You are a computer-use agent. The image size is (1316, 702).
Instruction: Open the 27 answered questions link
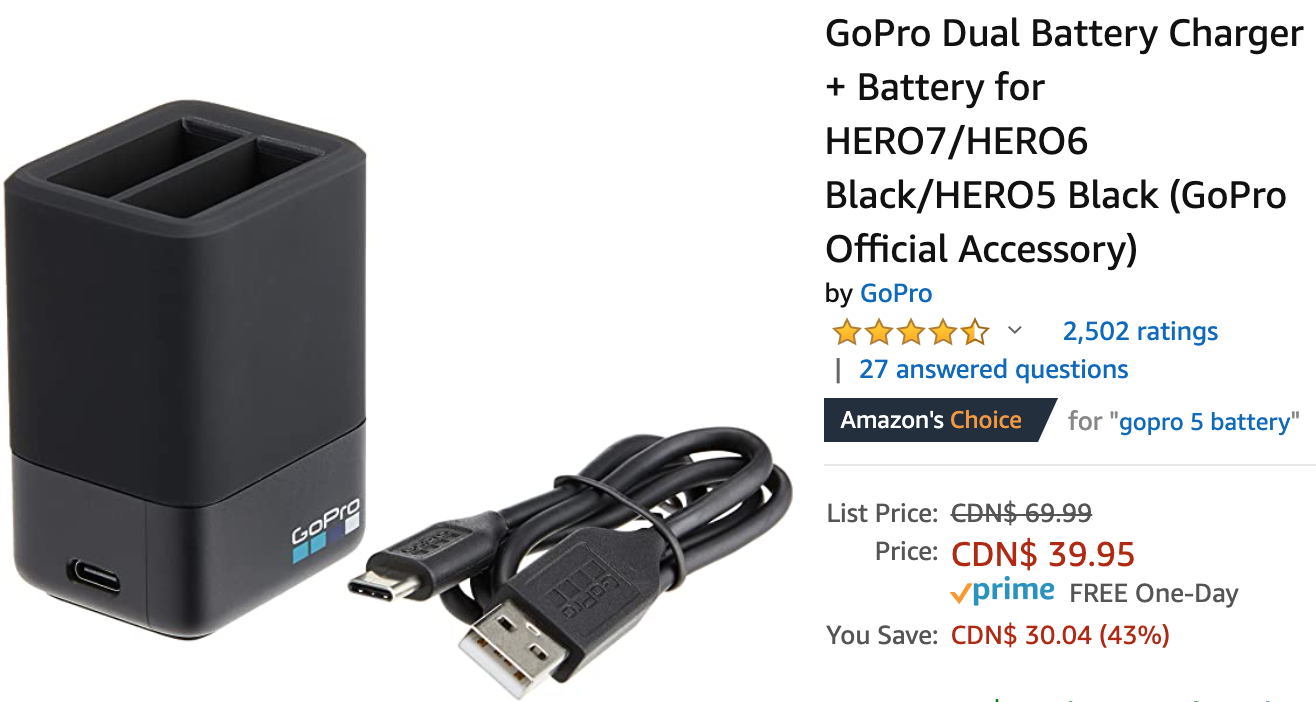coord(993,369)
